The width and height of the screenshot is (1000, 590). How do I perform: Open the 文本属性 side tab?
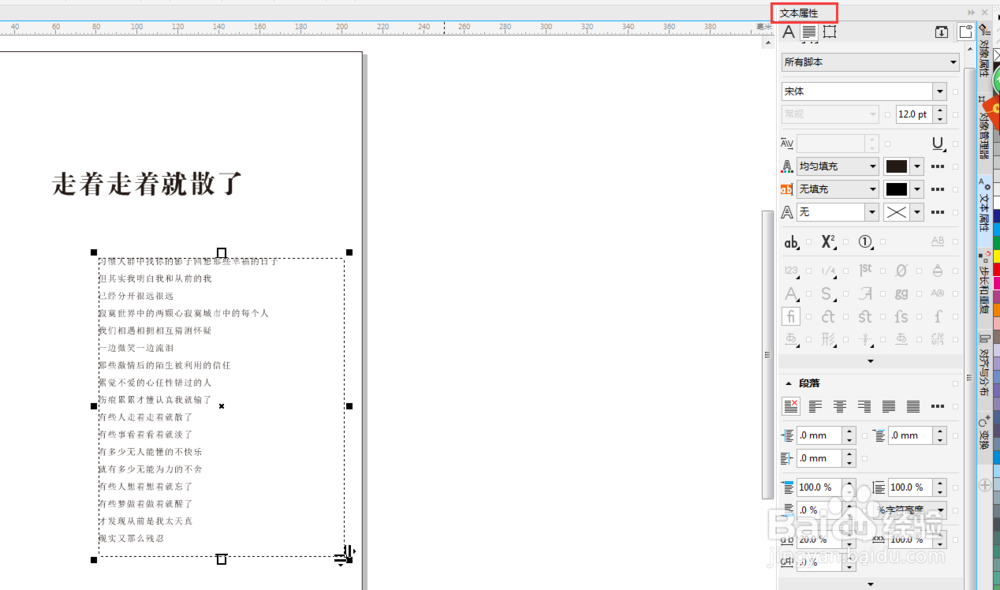(x=985, y=205)
